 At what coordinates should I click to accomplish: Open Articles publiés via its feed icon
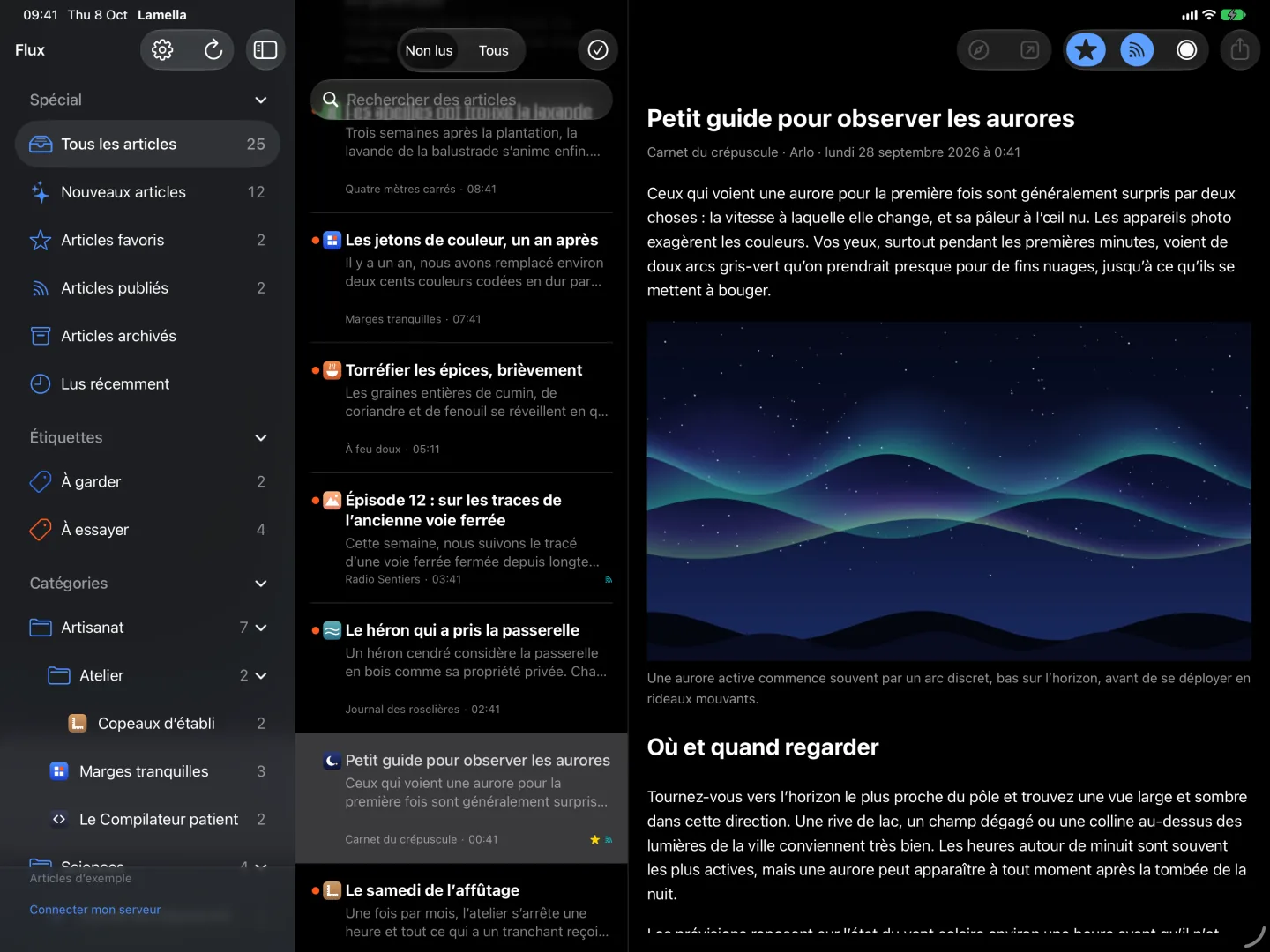click(x=41, y=288)
